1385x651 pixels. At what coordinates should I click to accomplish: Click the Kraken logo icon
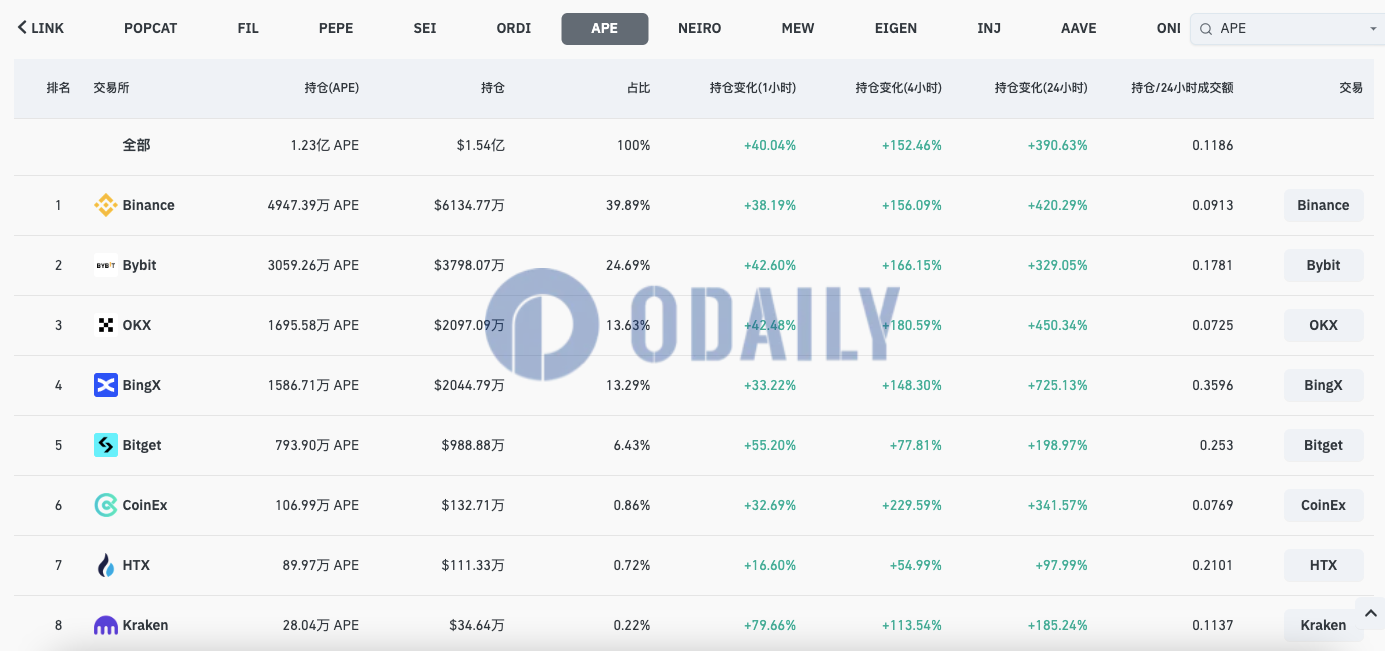pyautogui.click(x=105, y=625)
